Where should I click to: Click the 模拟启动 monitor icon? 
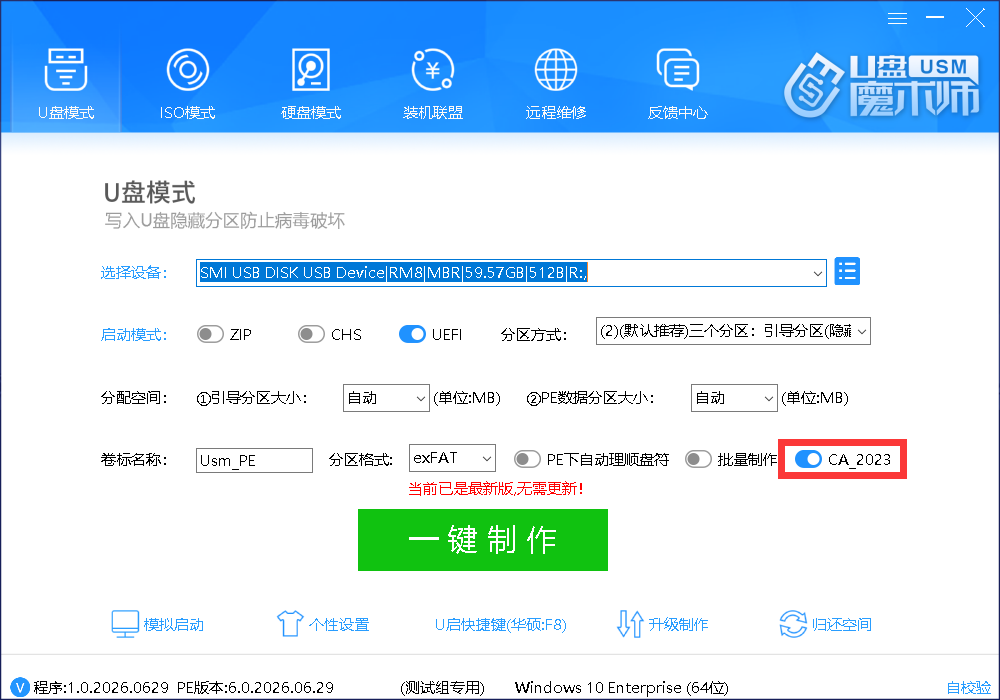point(125,623)
